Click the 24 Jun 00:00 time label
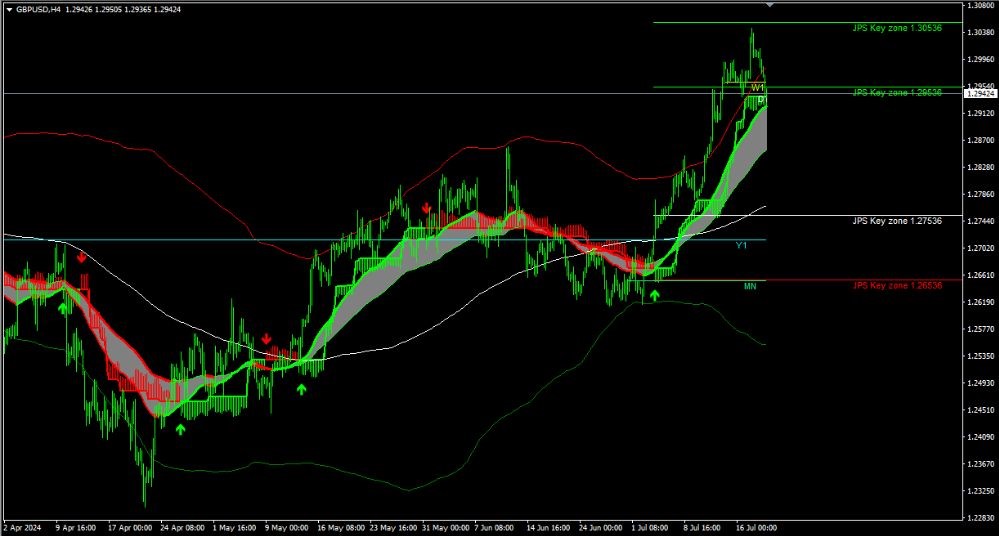The height and width of the screenshot is (536, 999). coord(601,528)
